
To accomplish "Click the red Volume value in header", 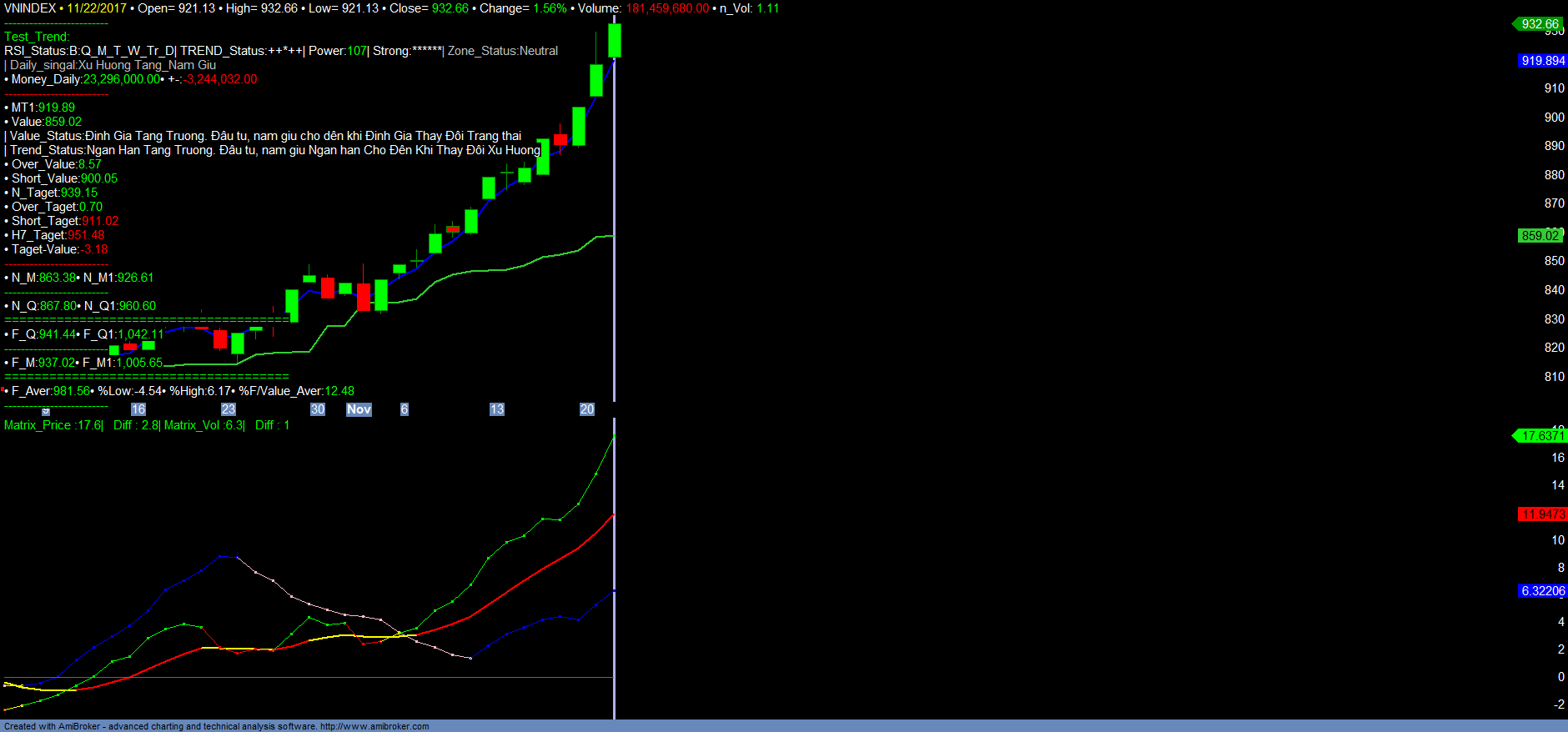I will pos(667,8).
